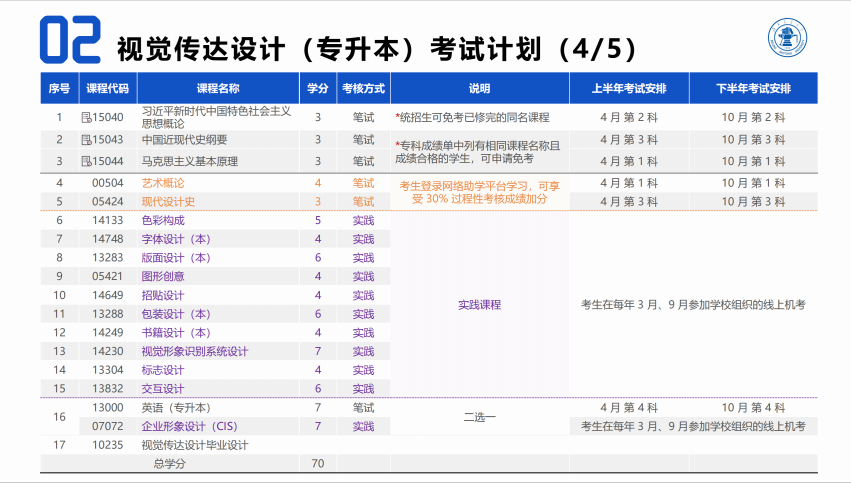The width and height of the screenshot is (851, 483).
Task: Click the 下半年考试安排 column header
Action: [x=753, y=89]
